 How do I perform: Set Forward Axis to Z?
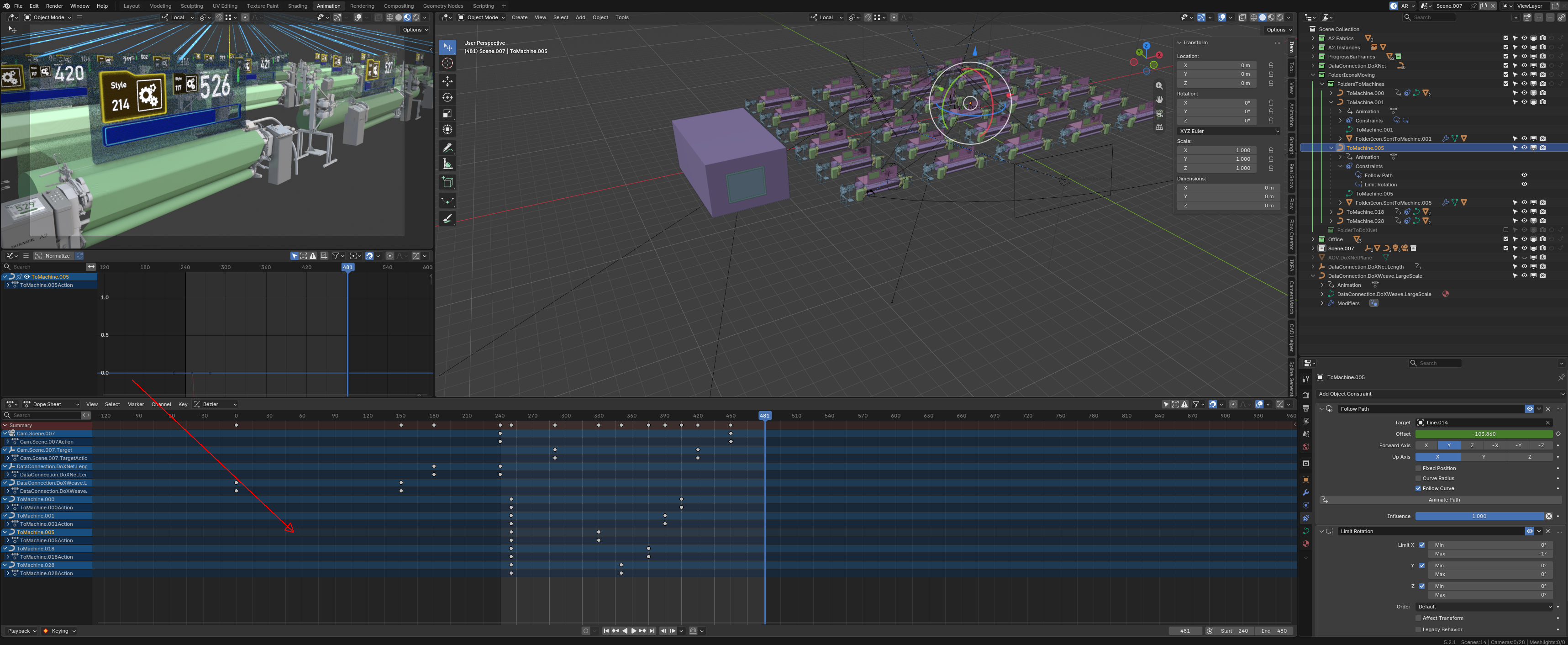click(1472, 446)
